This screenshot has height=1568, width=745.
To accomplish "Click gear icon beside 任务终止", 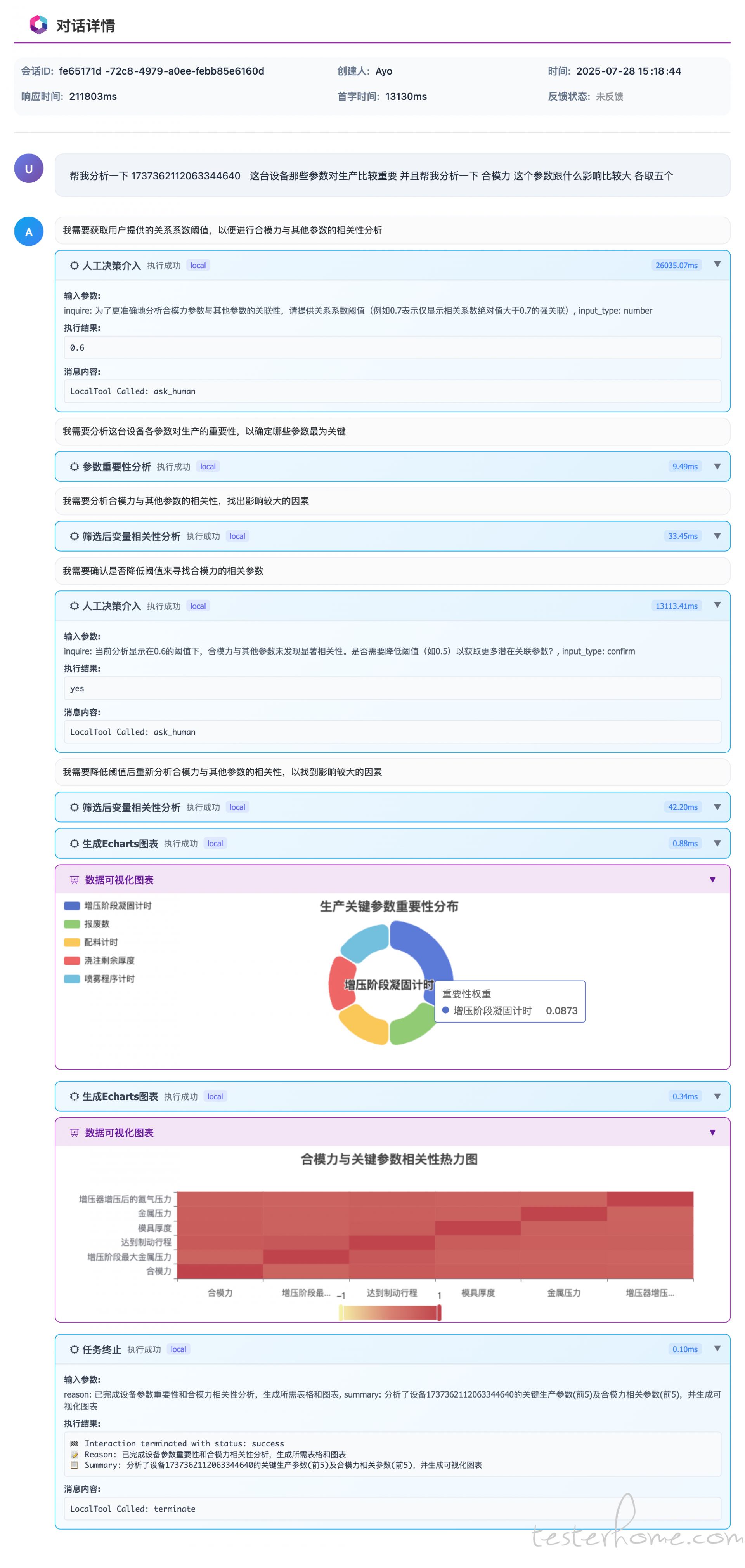I will (x=74, y=1349).
